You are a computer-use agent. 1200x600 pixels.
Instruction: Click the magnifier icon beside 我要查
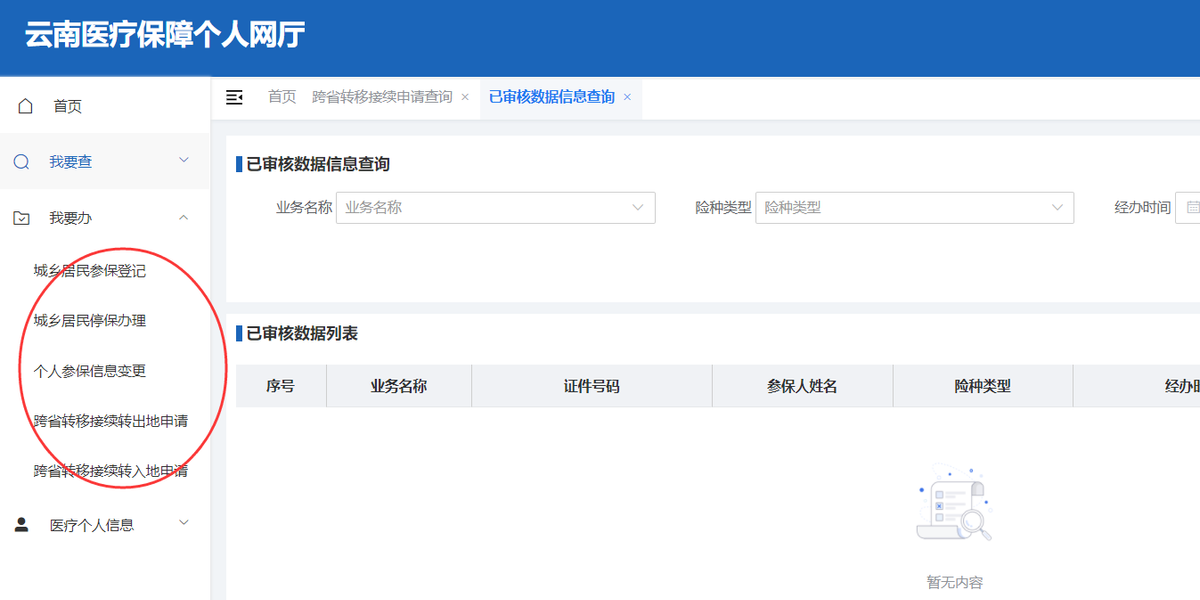pyautogui.click(x=22, y=162)
